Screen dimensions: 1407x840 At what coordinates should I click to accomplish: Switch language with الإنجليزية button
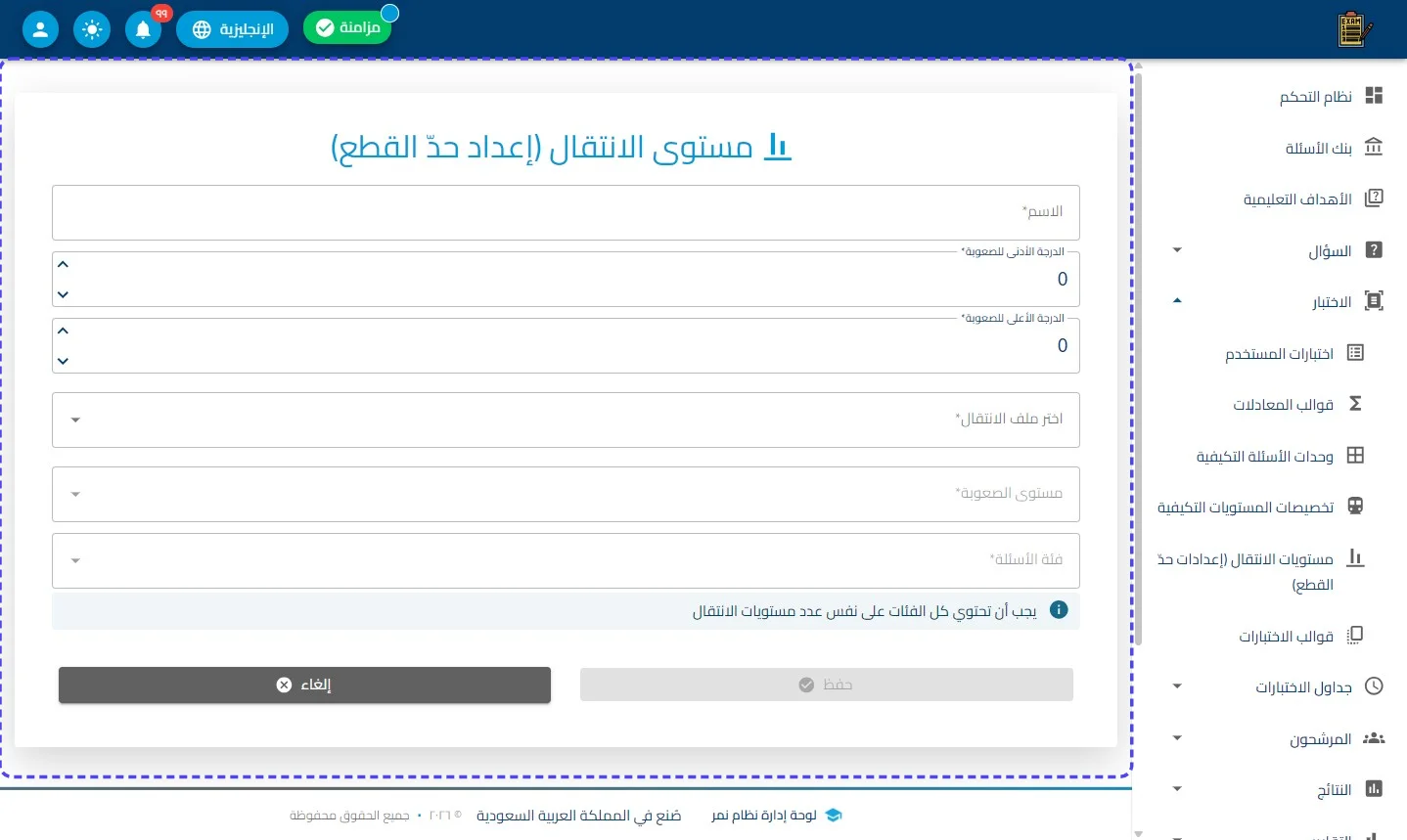pos(232,29)
